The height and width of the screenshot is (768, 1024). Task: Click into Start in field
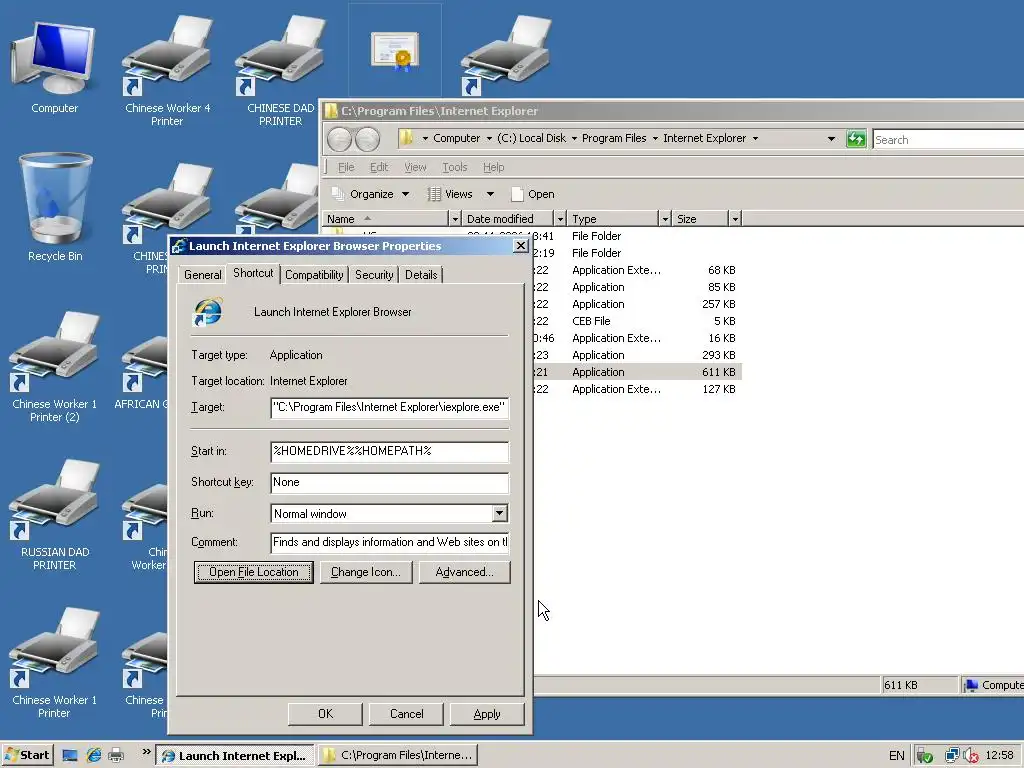(x=389, y=451)
